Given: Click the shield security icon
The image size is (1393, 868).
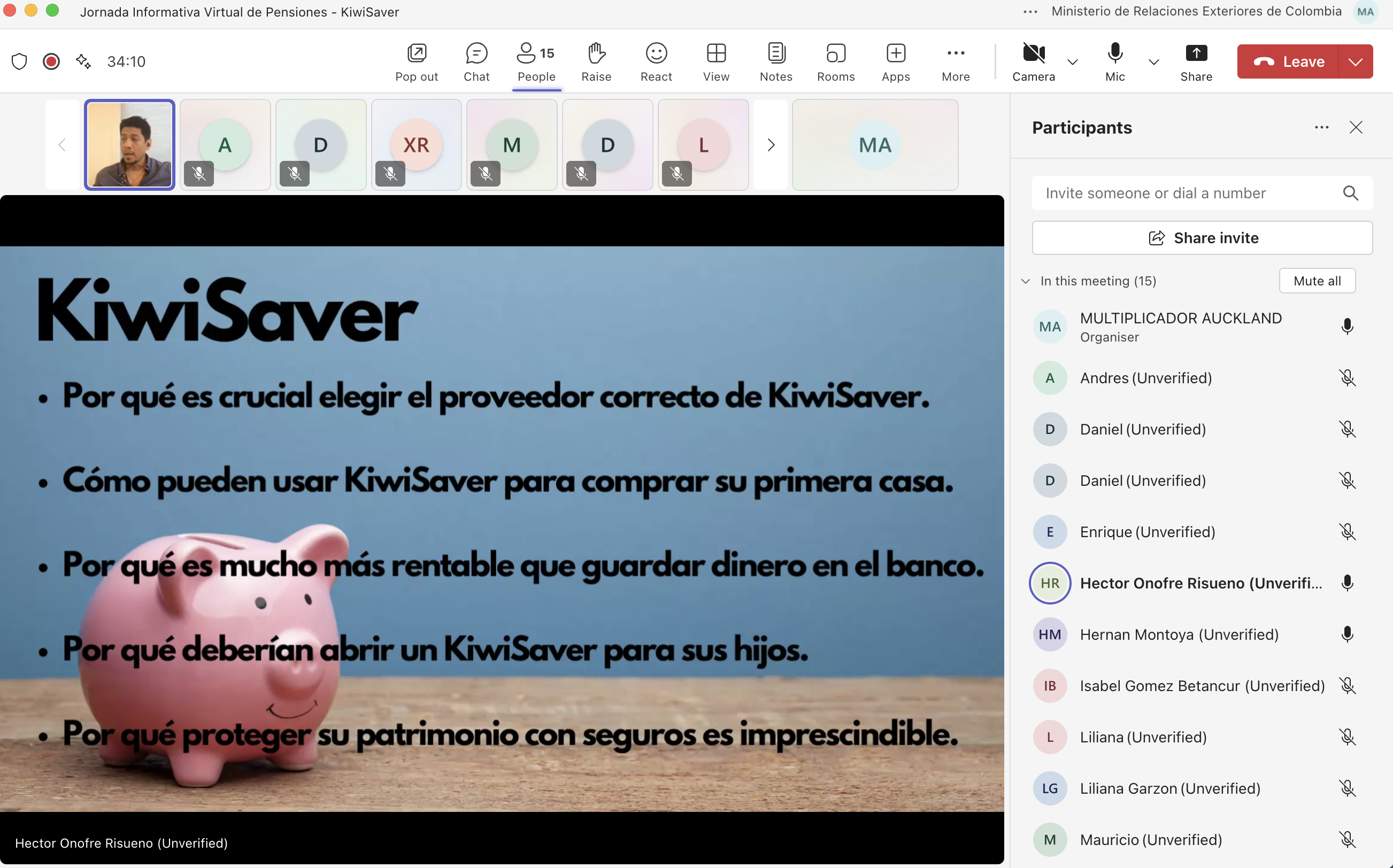Looking at the screenshot, I should coord(20,61).
